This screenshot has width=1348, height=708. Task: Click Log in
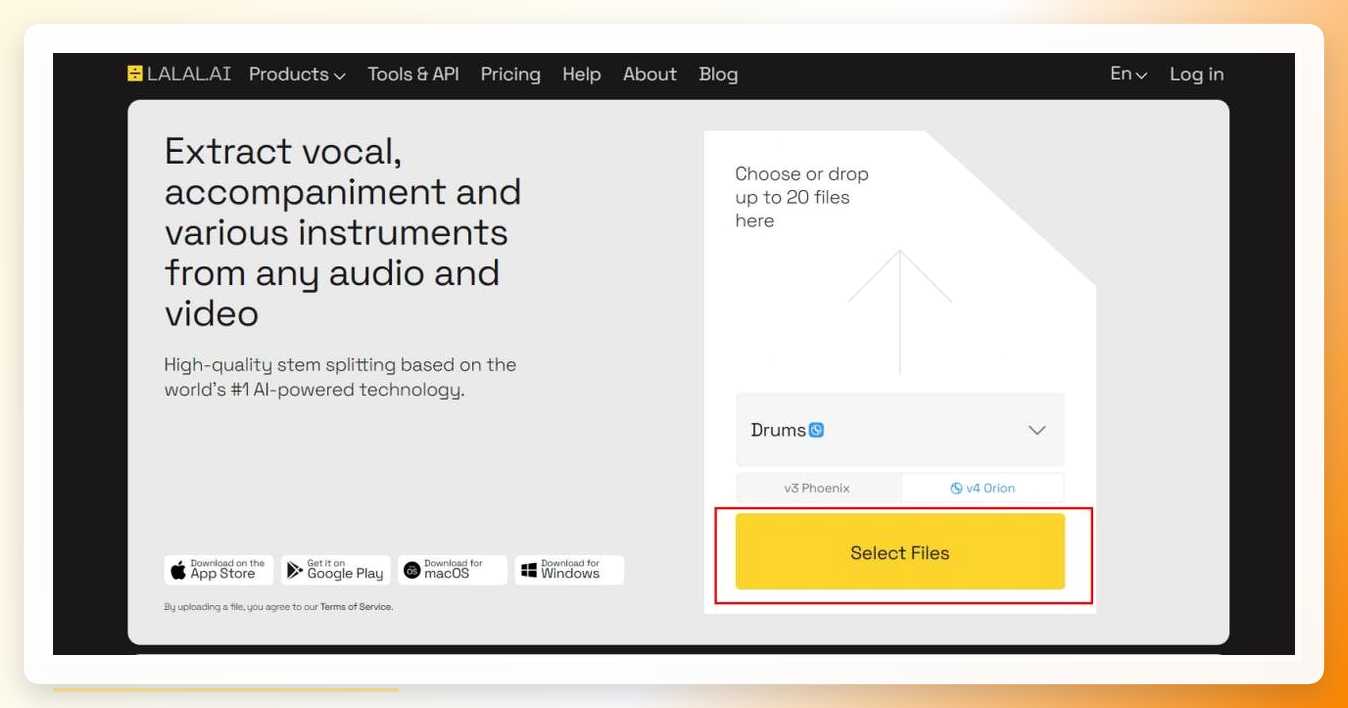pos(1197,74)
